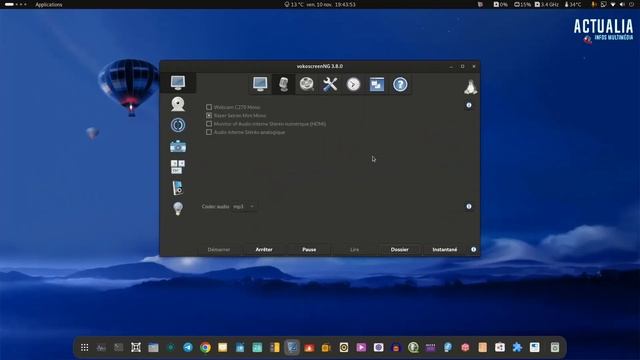Open the keyboard shortcut keys section in sidebar

pos(178,167)
